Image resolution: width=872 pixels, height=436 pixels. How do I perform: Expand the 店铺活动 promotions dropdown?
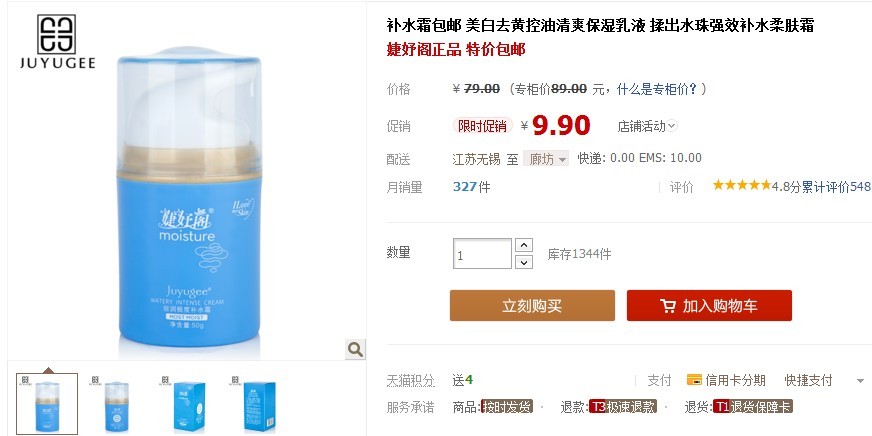click(x=647, y=126)
